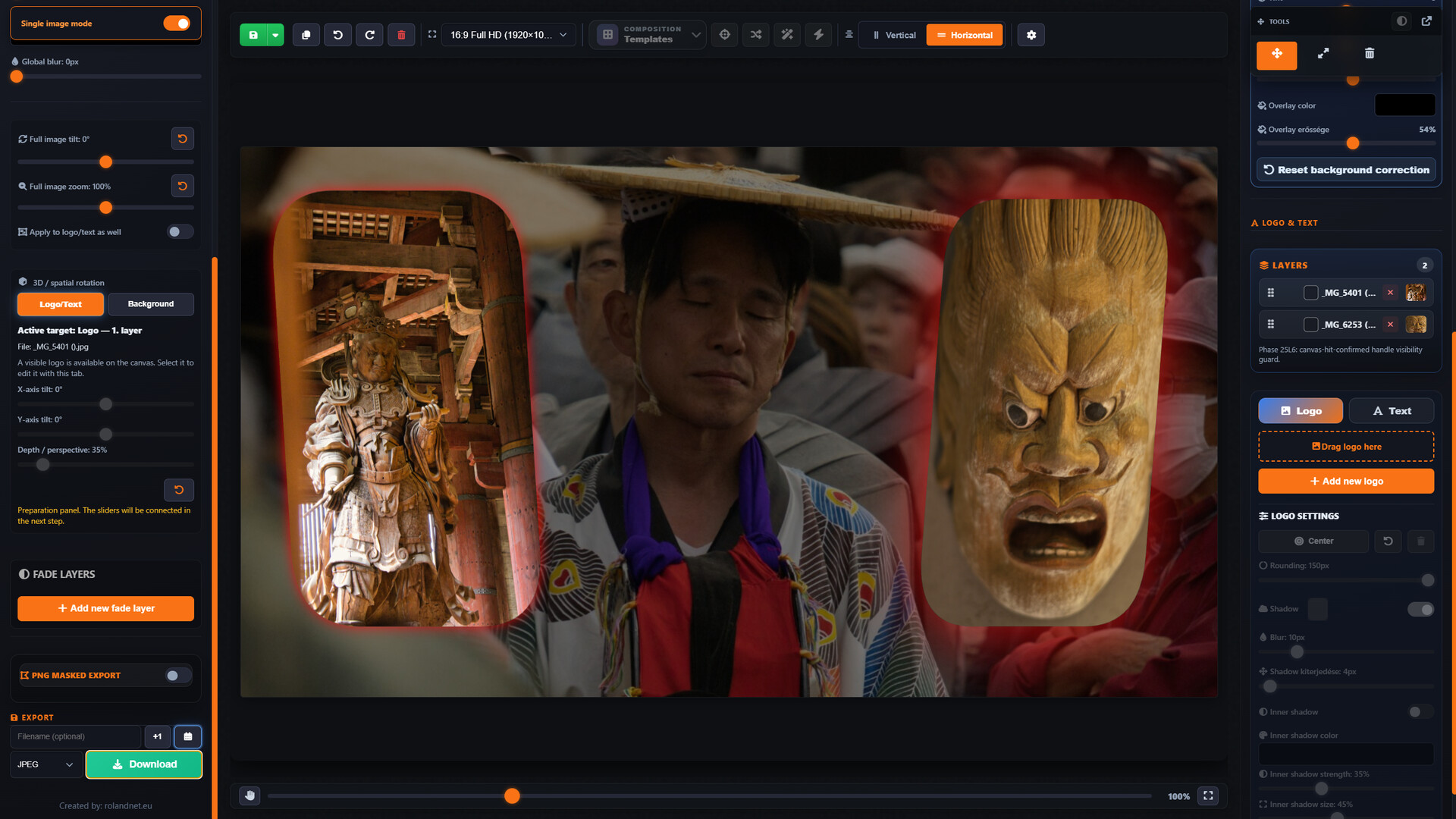The width and height of the screenshot is (1456, 819).
Task: Click the duplicate/copy icon in toolbar
Action: (x=306, y=35)
